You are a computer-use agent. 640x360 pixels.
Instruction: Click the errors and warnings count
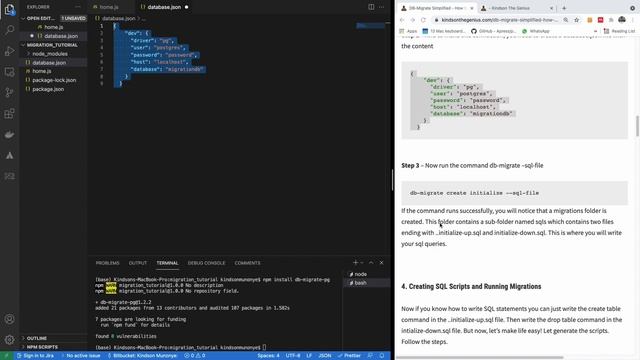point(195,356)
